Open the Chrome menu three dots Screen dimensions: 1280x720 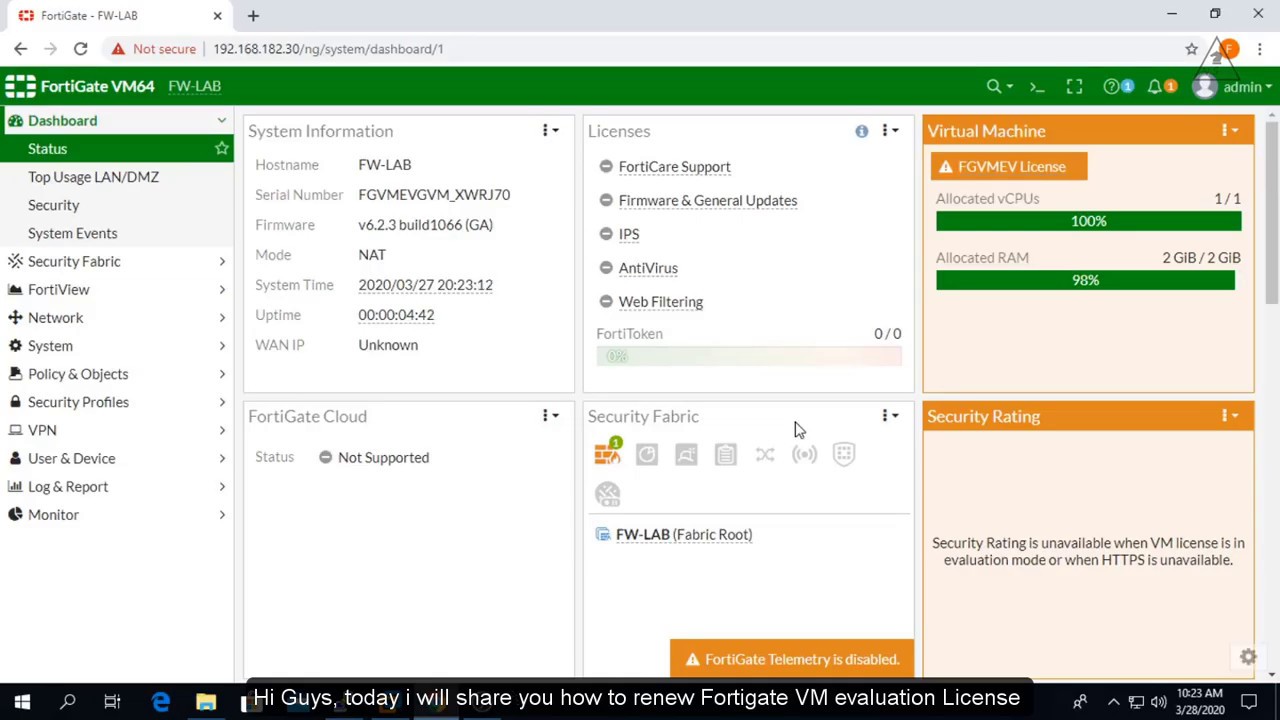point(1260,49)
